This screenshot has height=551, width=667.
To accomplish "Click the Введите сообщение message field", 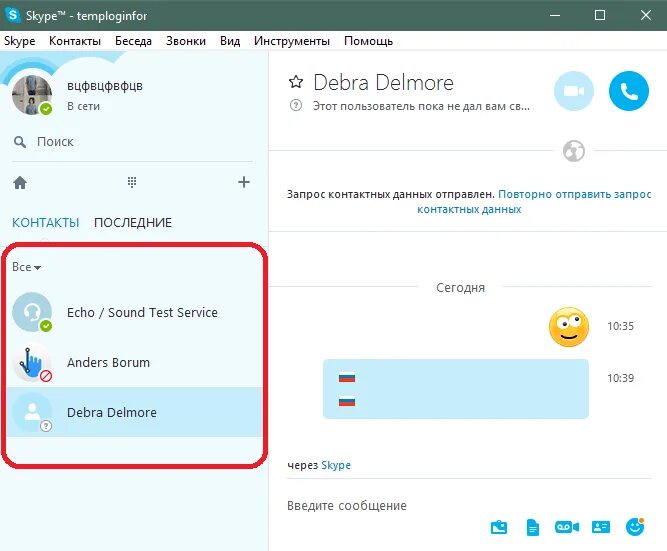I will tap(469, 505).
